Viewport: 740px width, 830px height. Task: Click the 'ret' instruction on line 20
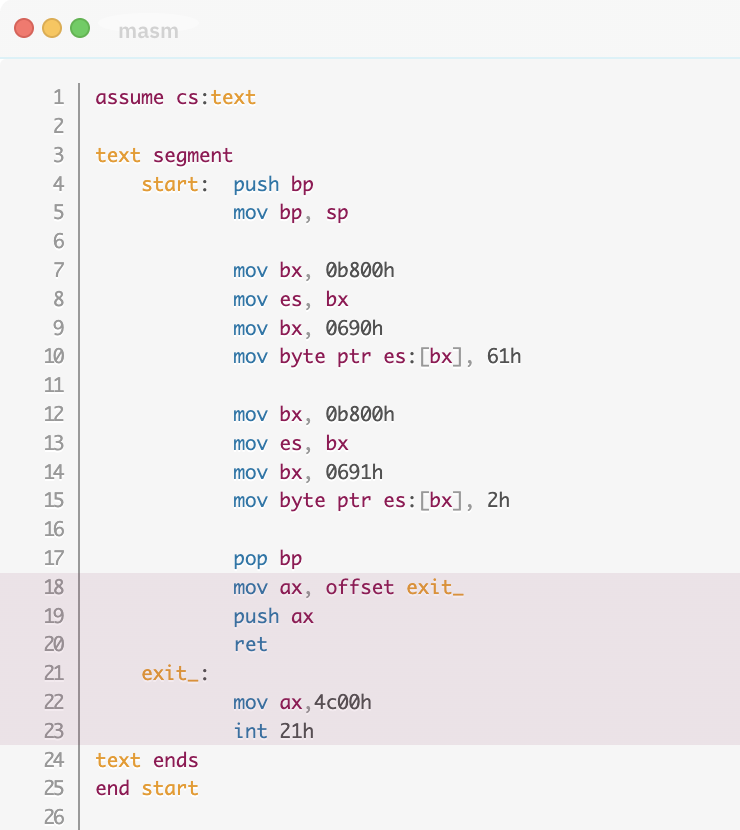250,645
